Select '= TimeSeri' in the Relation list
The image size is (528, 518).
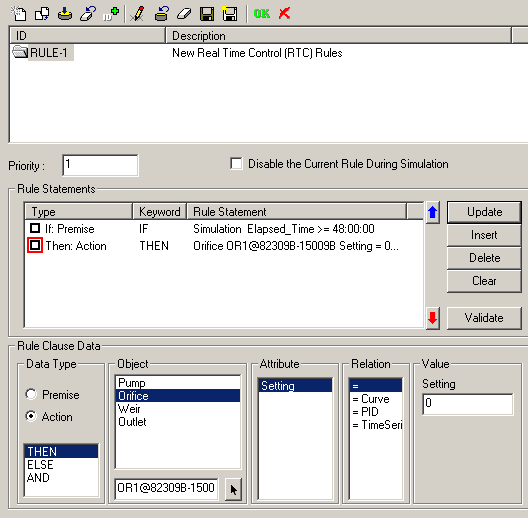point(376,425)
